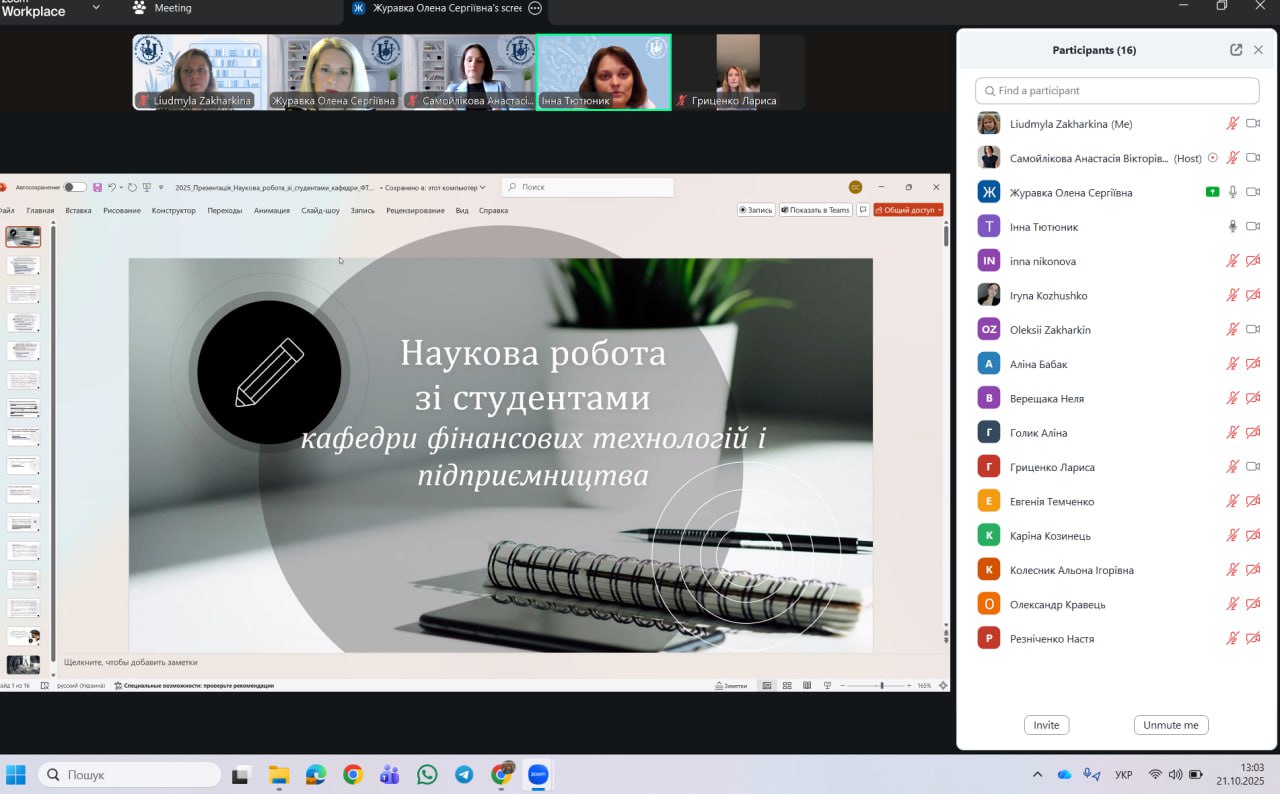Click the Zoom icon in the taskbar
This screenshot has width=1280, height=794.
[538, 775]
